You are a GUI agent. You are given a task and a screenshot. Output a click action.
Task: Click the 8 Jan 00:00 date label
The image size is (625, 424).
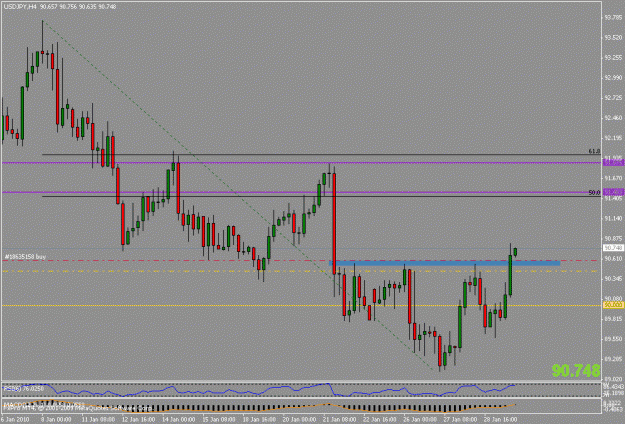pos(57,420)
